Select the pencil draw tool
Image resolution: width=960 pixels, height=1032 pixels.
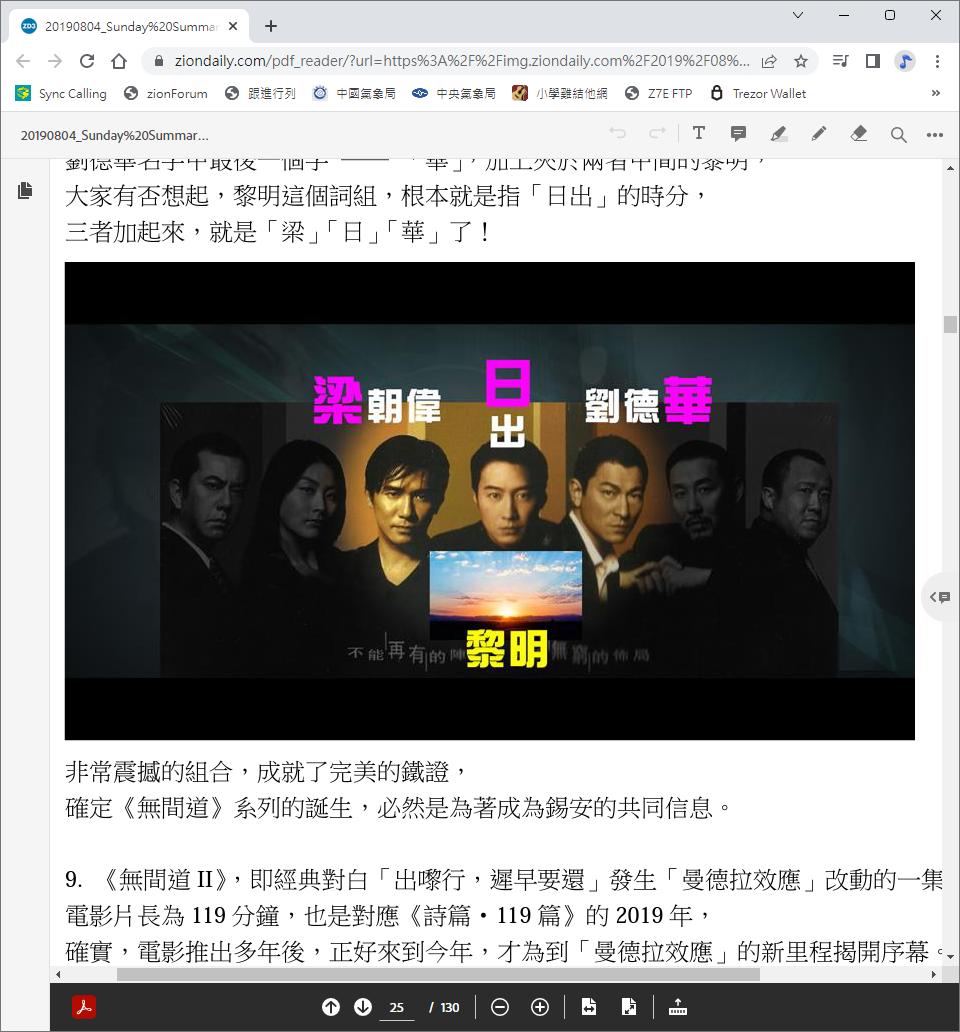pyautogui.click(x=819, y=134)
